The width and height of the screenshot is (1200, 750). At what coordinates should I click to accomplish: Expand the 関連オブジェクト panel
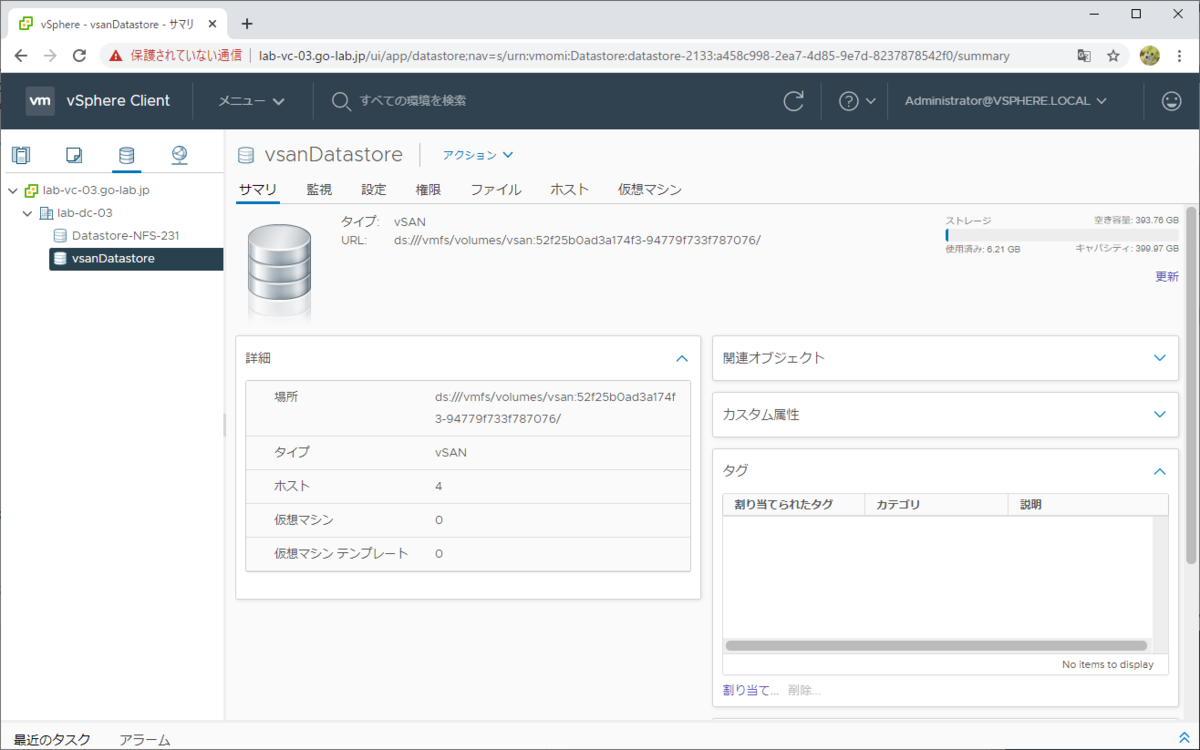pos(1160,358)
